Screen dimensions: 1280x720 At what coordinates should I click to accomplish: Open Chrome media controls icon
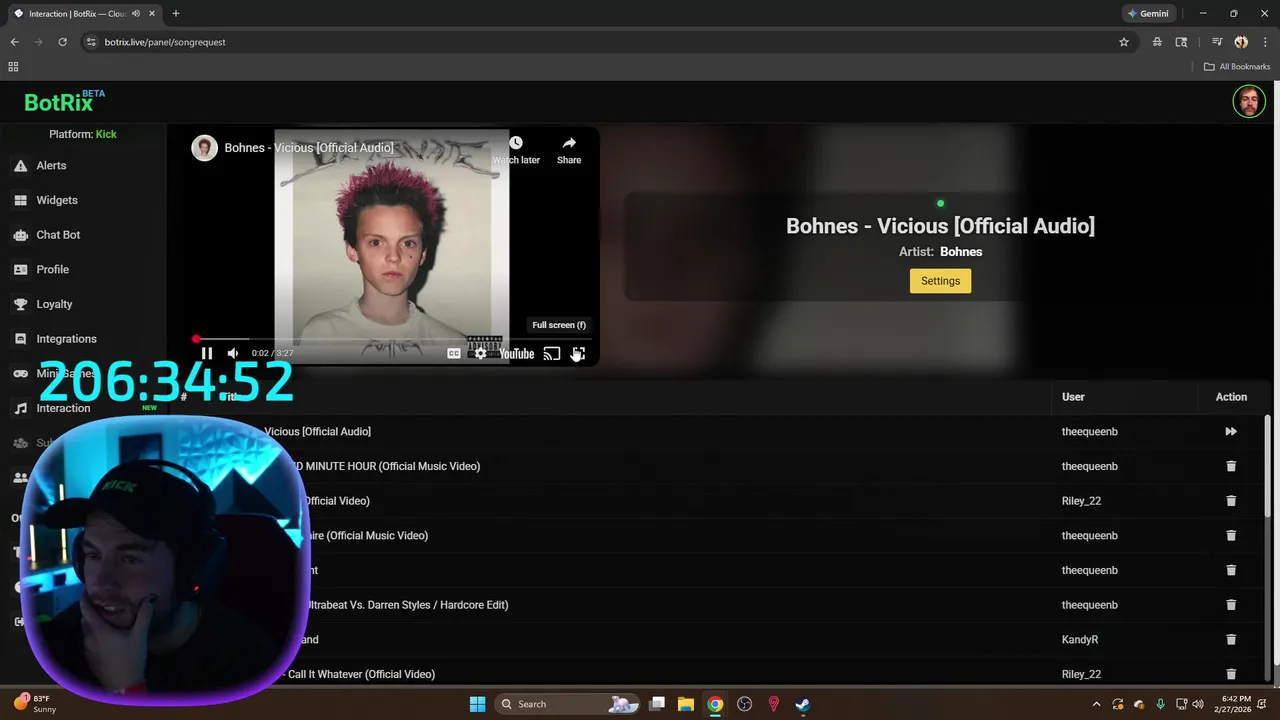pyautogui.click(x=1217, y=42)
